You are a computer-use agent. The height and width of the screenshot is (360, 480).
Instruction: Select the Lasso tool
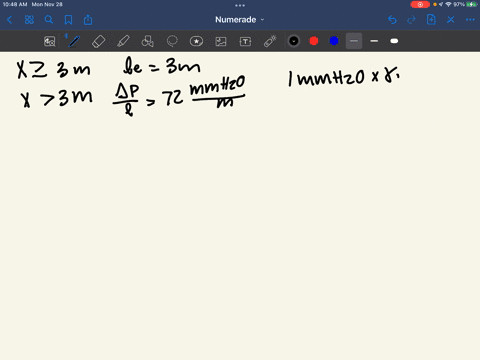click(x=172, y=41)
